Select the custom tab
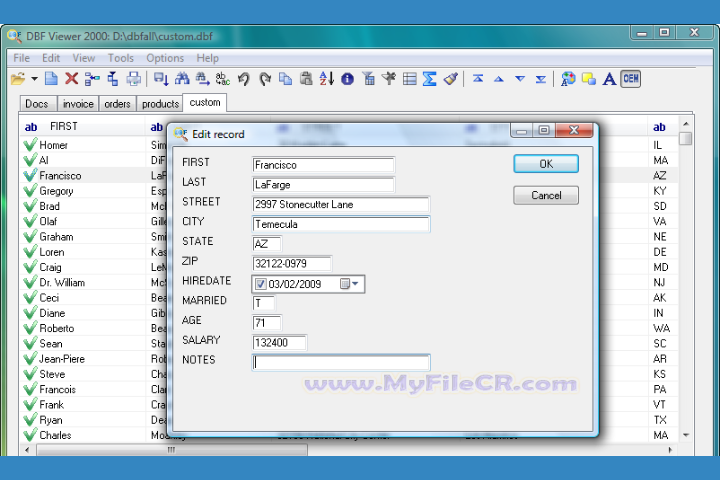Image resolution: width=720 pixels, height=480 pixels. tap(205, 102)
